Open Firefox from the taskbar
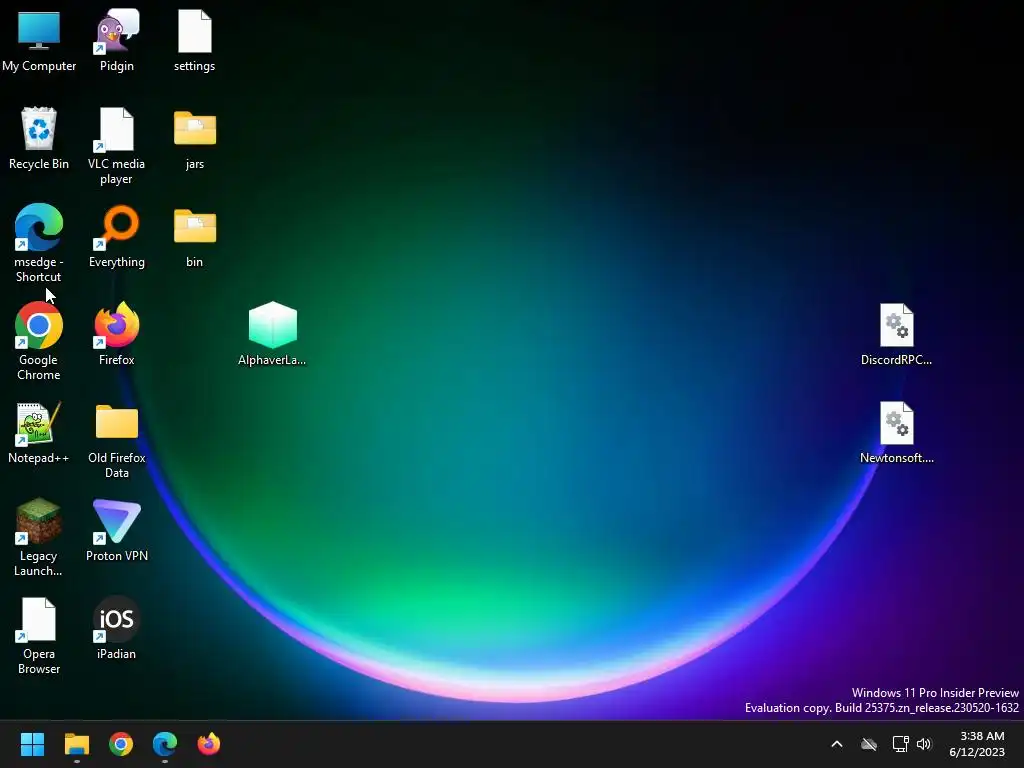Screen dimensions: 1024x768 (209, 744)
